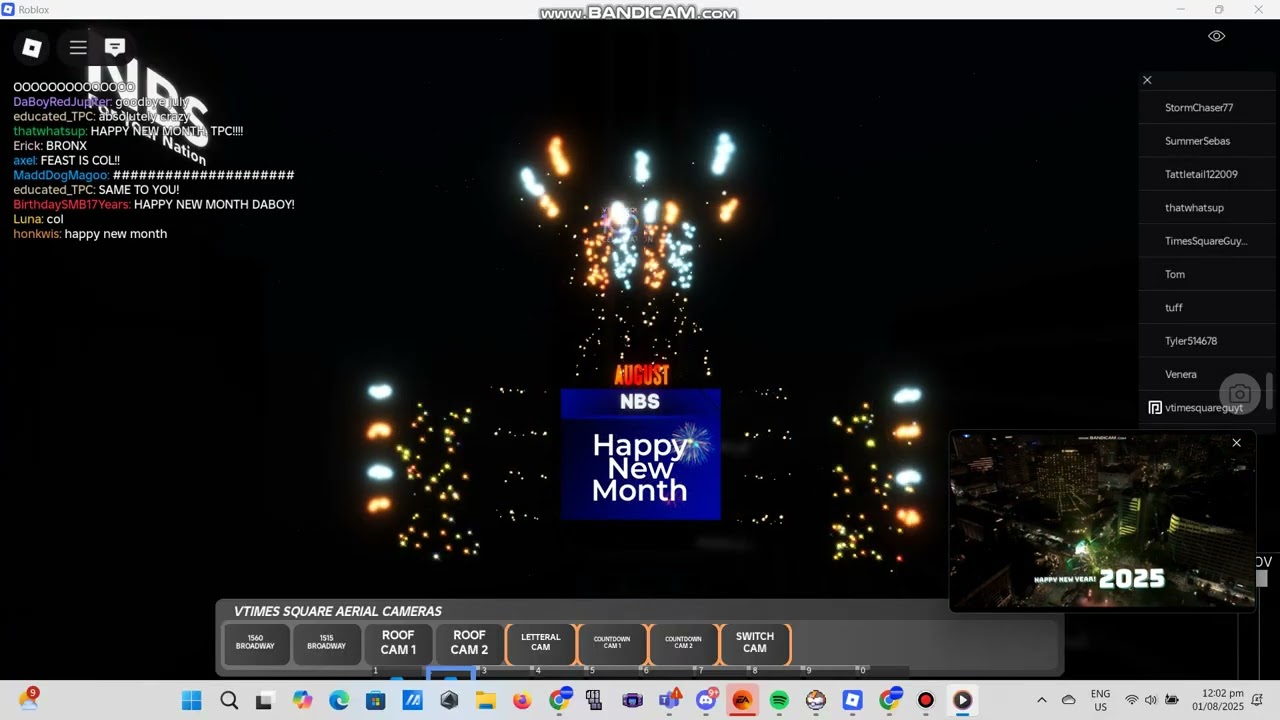This screenshot has width=1280, height=720.
Task: Switch to Roof Cam 2
Action: coord(469,644)
